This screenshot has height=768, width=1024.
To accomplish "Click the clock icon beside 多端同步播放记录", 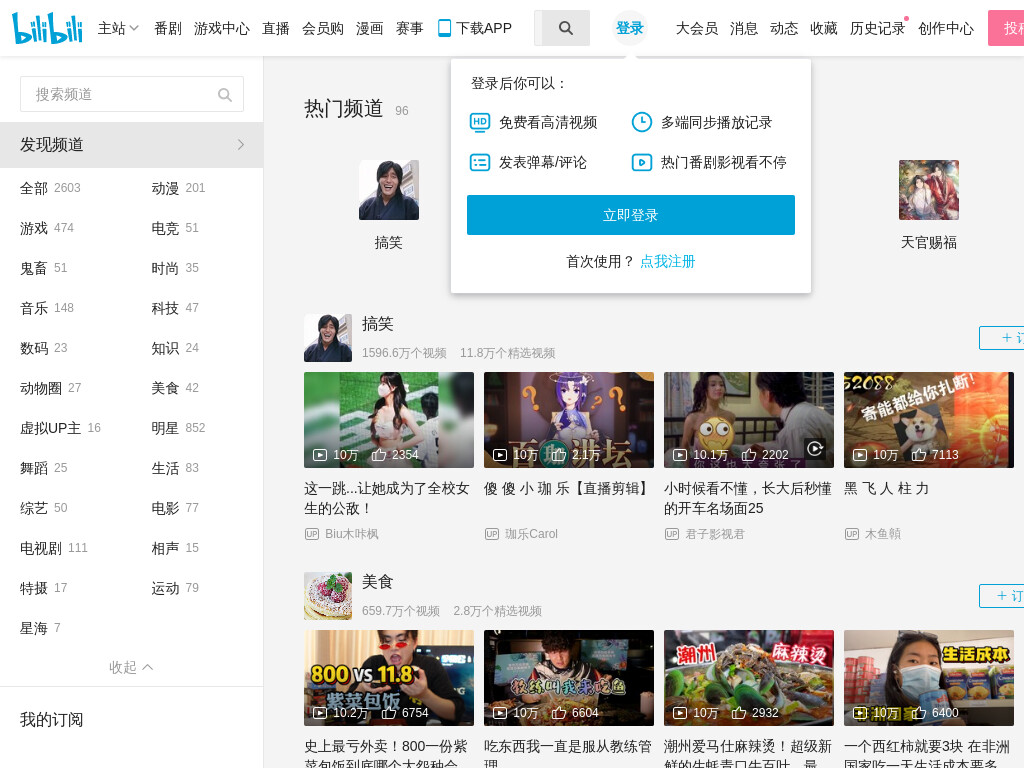I will coord(641,122).
